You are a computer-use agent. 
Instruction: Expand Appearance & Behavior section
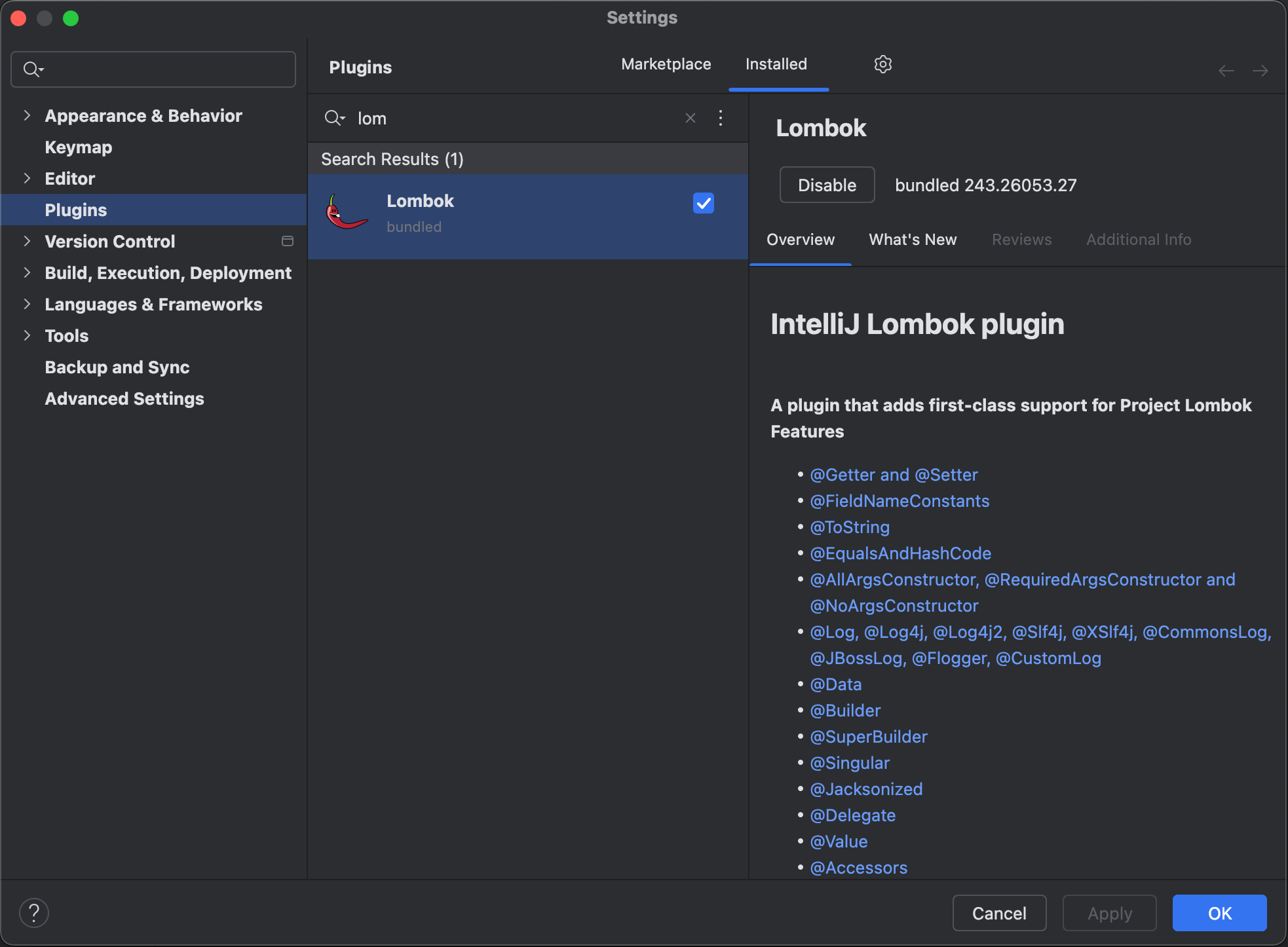click(x=27, y=115)
